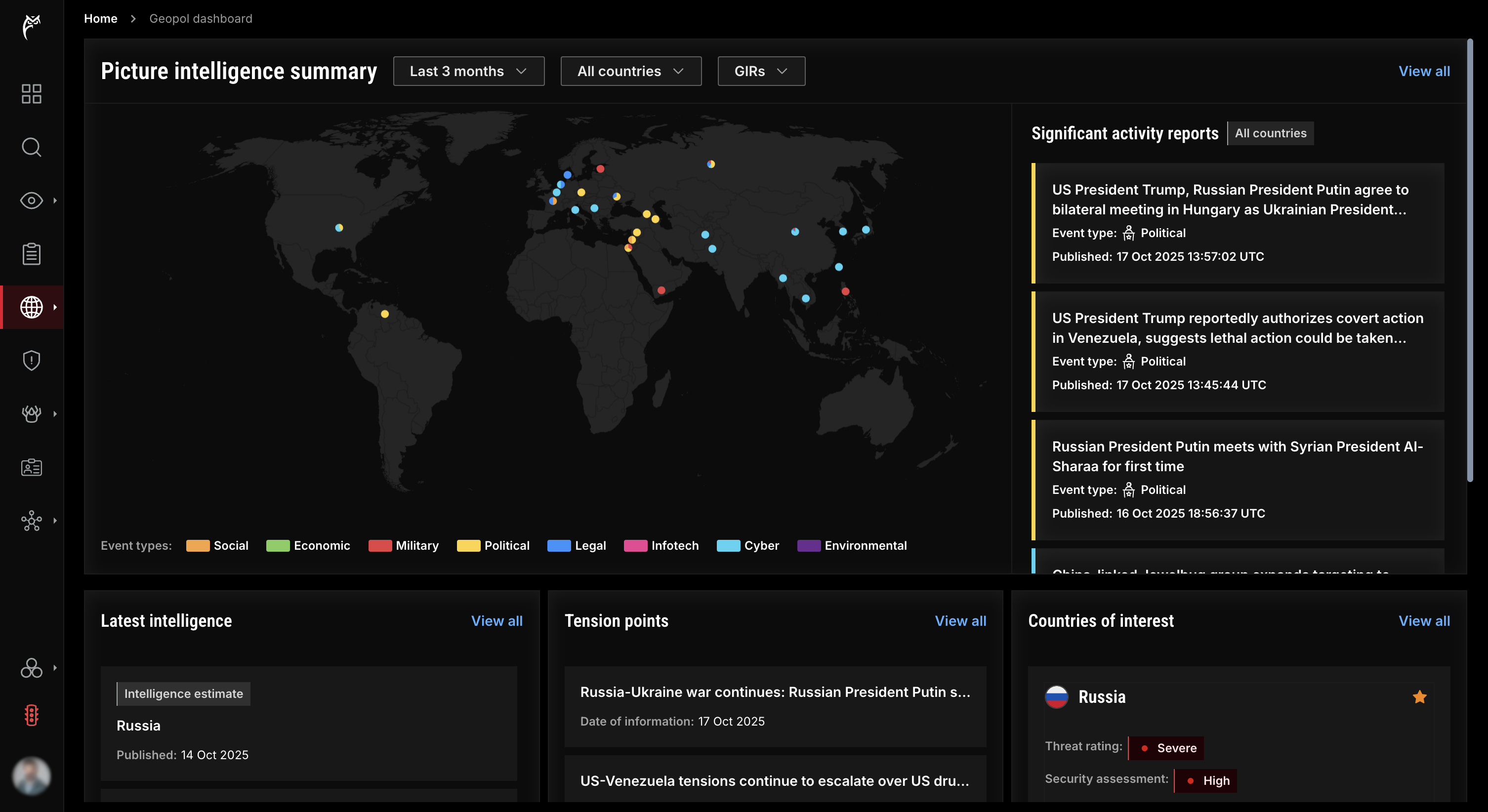Open Trump covert action Venezuela report
This screenshot has height=812, width=1488.
click(1238, 352)
